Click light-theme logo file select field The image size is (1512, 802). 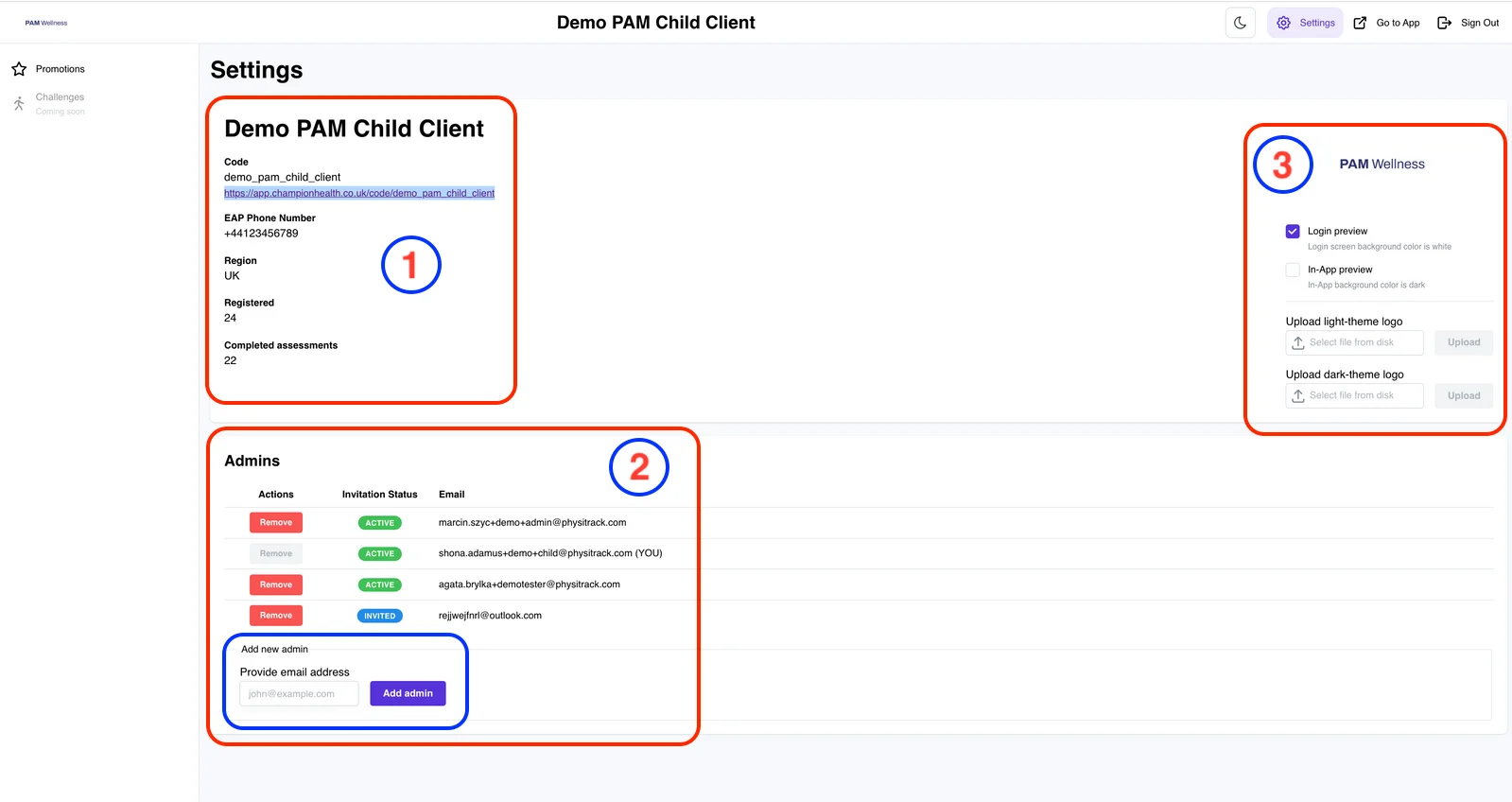[x=1354, y=342]
